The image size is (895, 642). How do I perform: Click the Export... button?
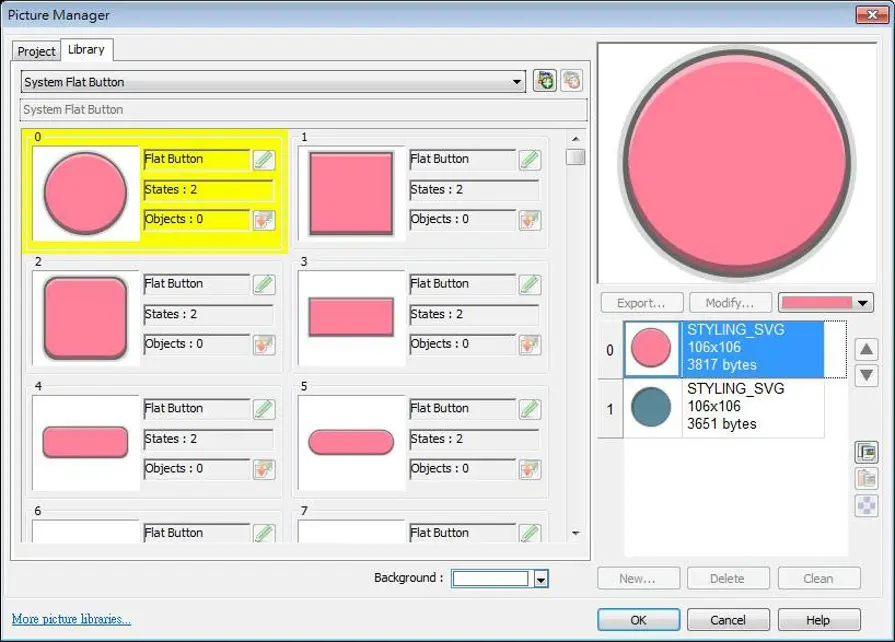click(x=642, y=303)
